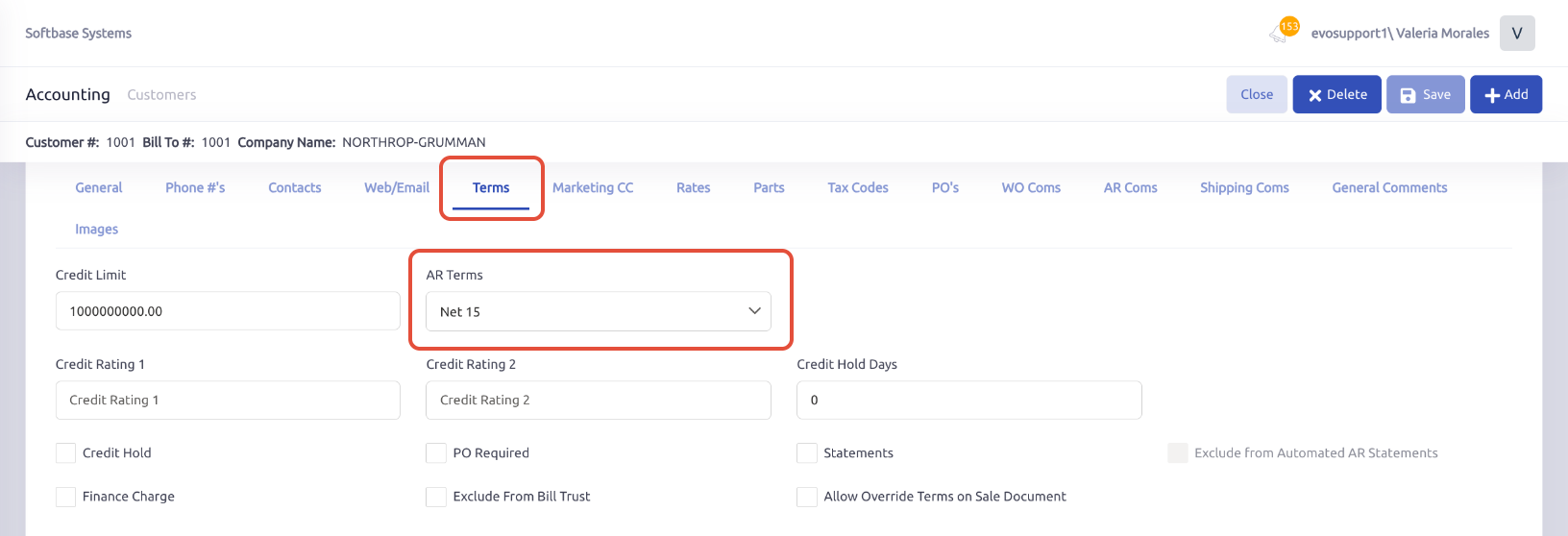Open the Marketing CC tab

pyautogui.click(x=593, y=187)
